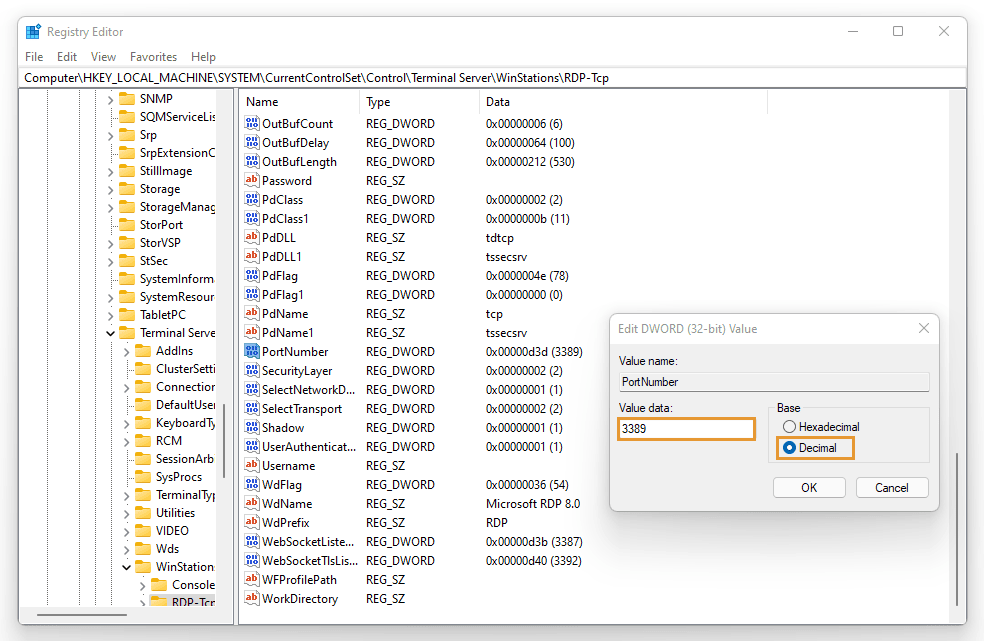The height and width of the screenshot is (641, 984).
Task: Click the OutBufDelay DWORD value icon
Action: coord(252,142)
